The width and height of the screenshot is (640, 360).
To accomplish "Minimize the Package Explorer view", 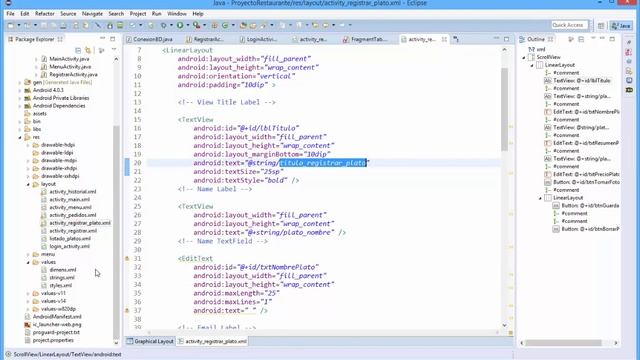I will point(102,39).
